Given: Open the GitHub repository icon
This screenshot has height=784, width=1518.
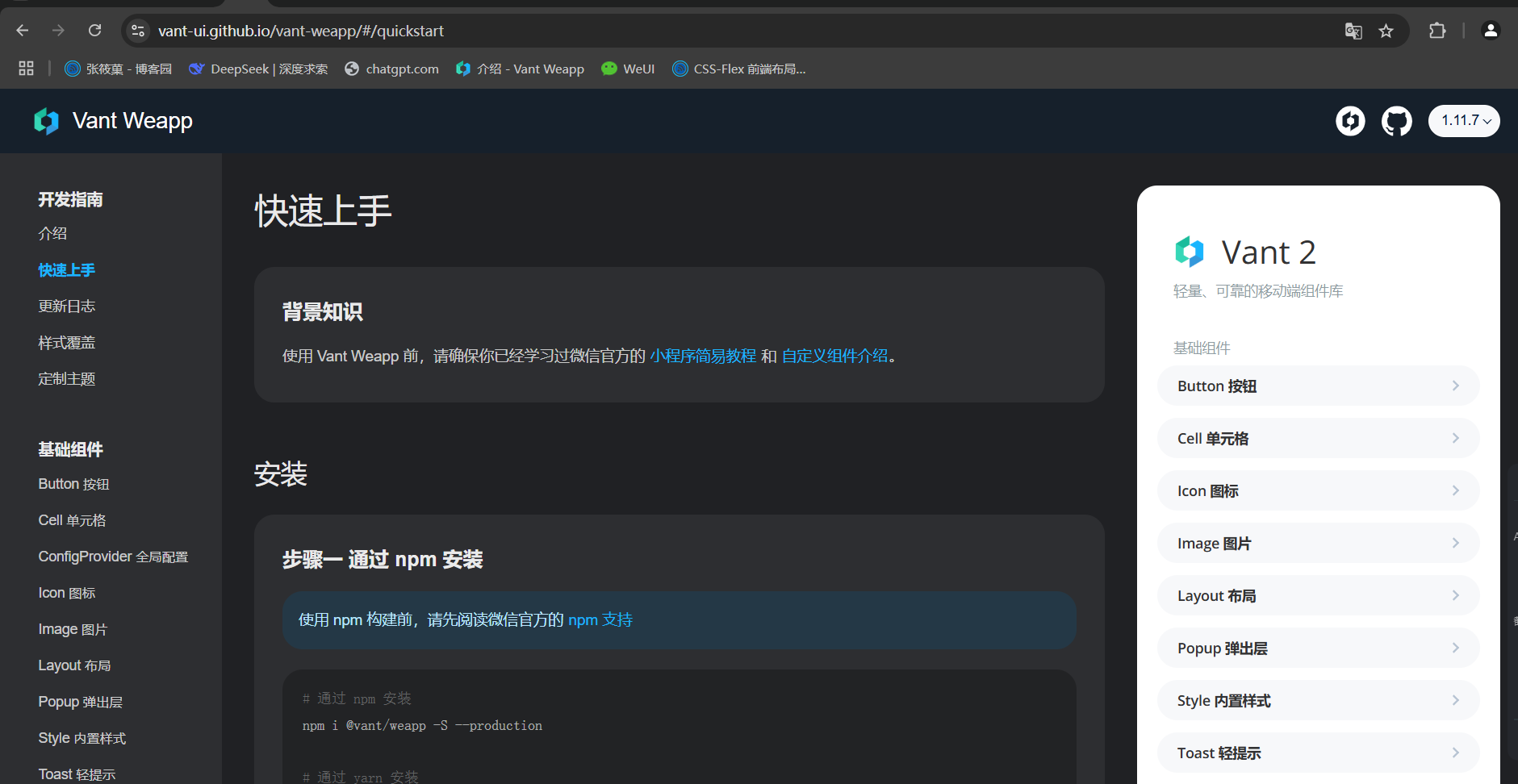Looking at the screenshot, I should tap(1397, 121).
